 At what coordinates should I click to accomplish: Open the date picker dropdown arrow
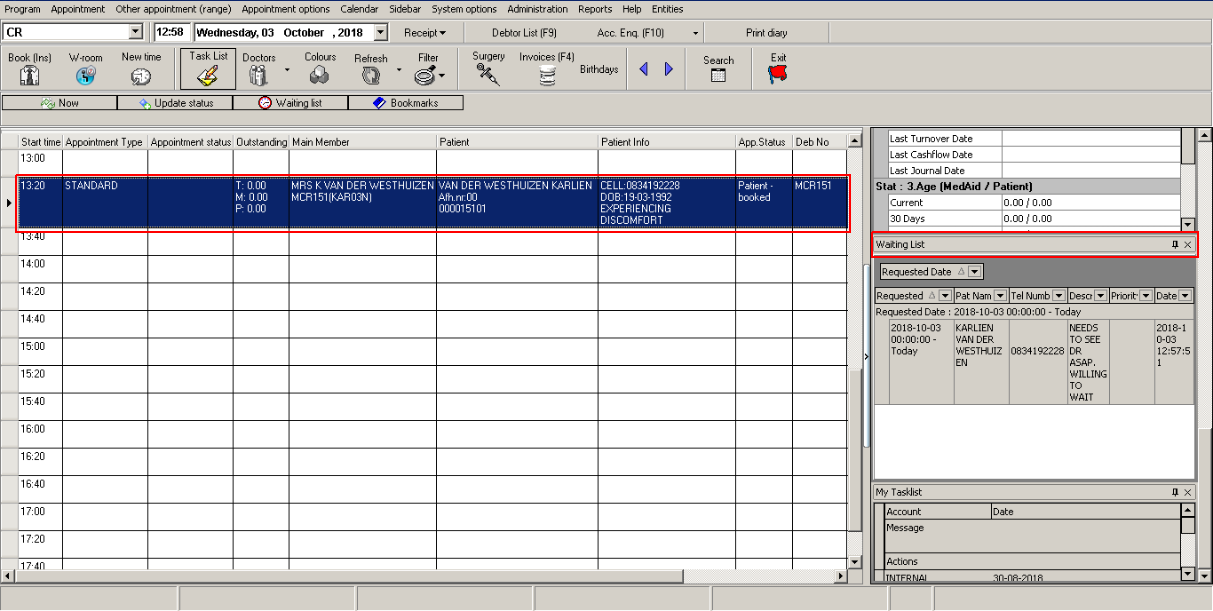click(379, 33)
